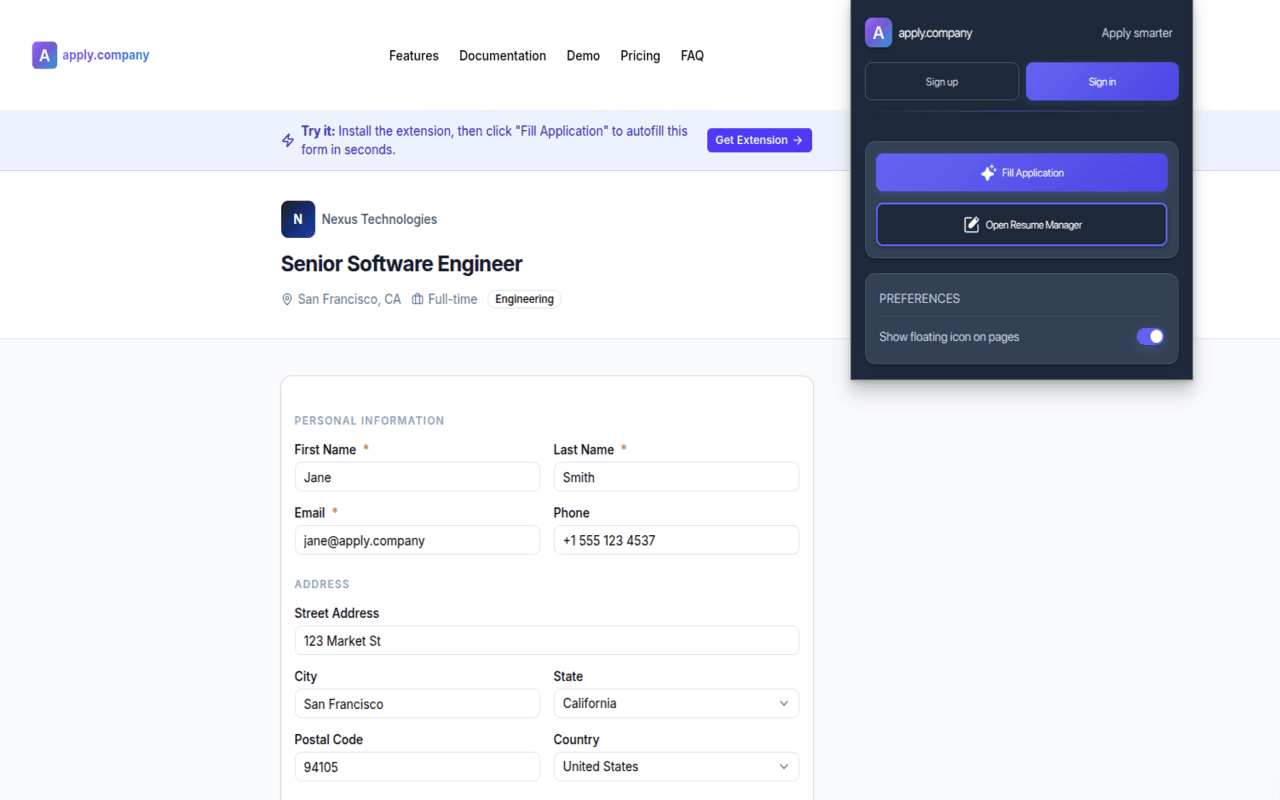The width and height of the screenshot is (1280, 800).
Task: Click the pencil icon beside Open Resume Manager
Action: pyautogui.click(x=970, y=224)
